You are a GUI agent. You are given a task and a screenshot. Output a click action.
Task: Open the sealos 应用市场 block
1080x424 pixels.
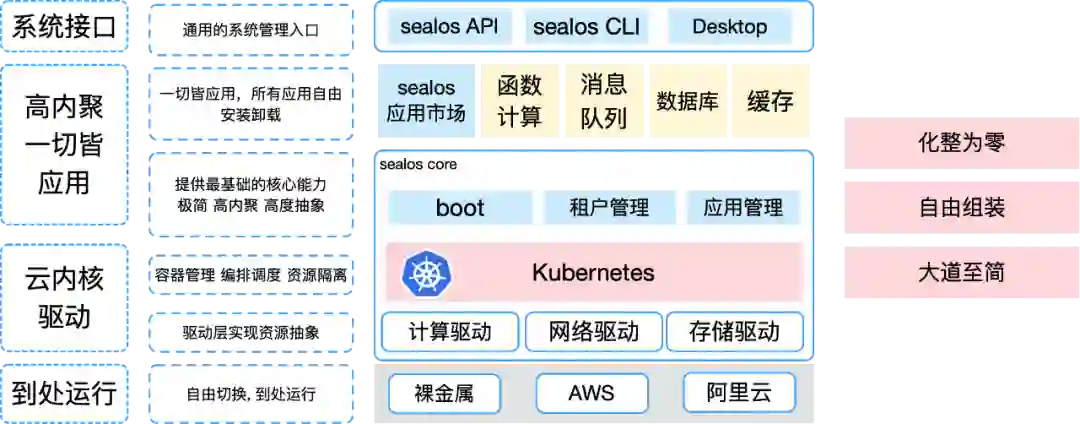coord(426,101)
